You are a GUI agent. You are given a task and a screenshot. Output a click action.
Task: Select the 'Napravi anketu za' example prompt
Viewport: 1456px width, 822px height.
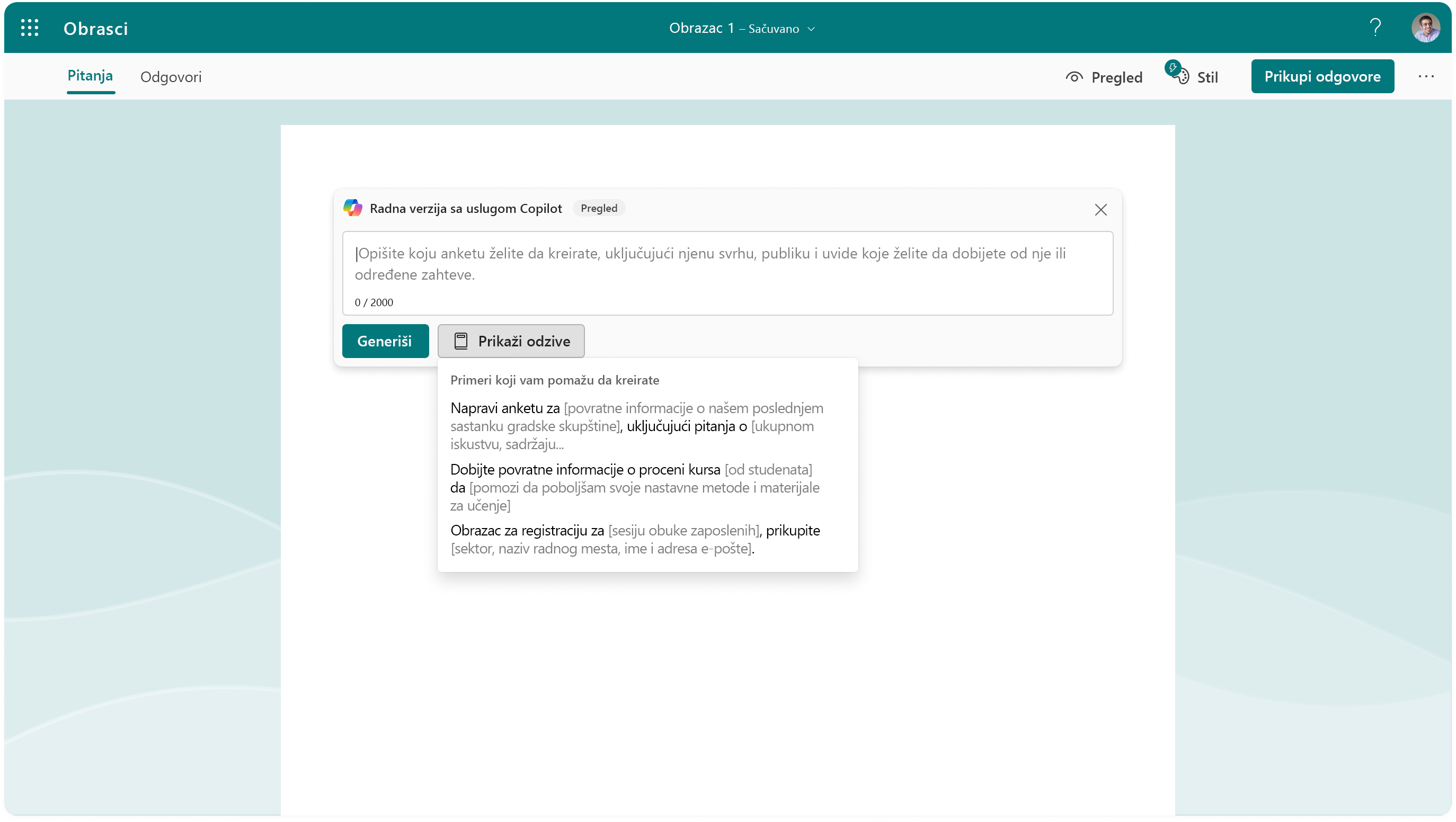[636, 425]
